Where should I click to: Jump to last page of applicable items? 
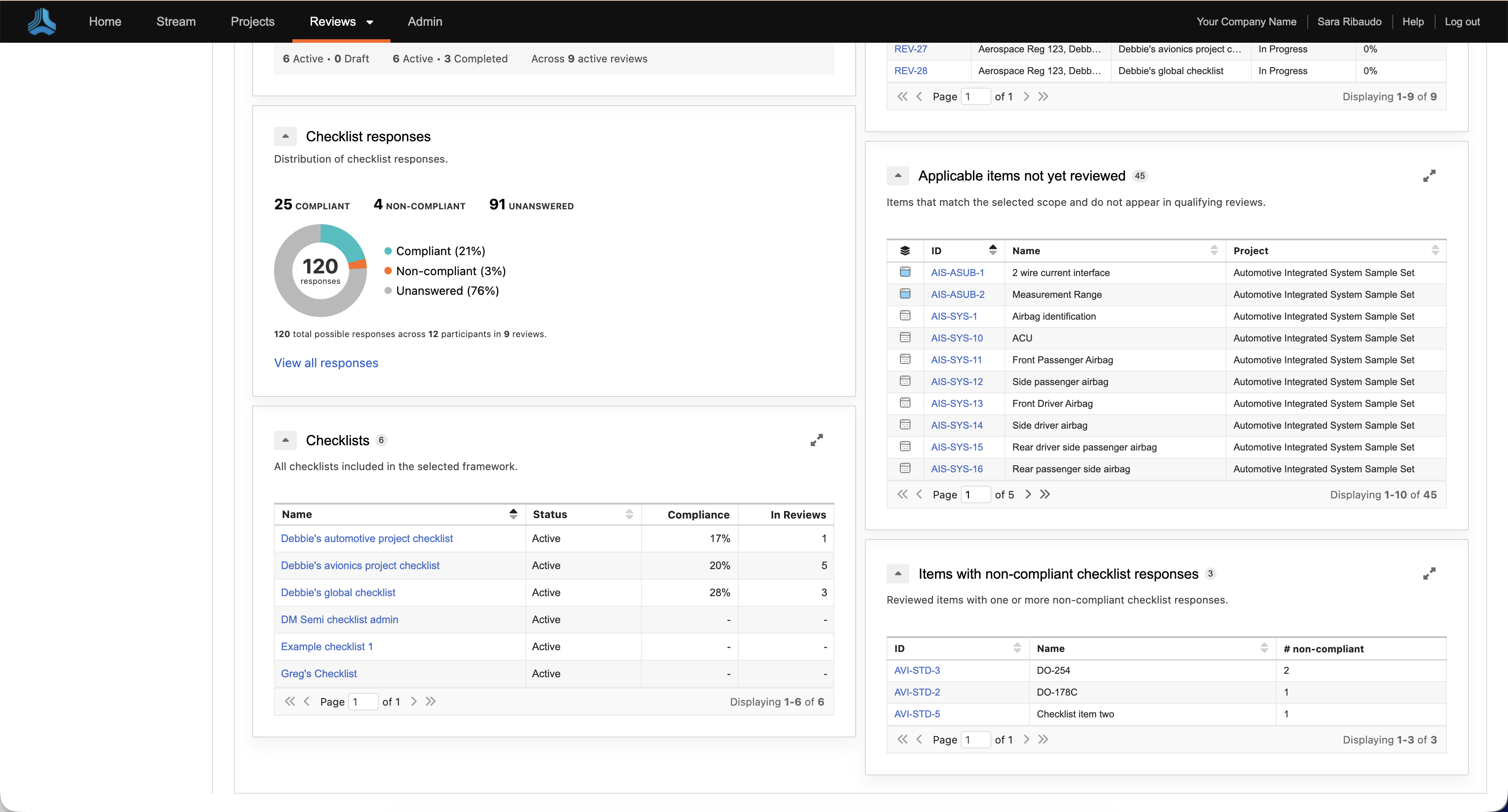coord(1044,495)
